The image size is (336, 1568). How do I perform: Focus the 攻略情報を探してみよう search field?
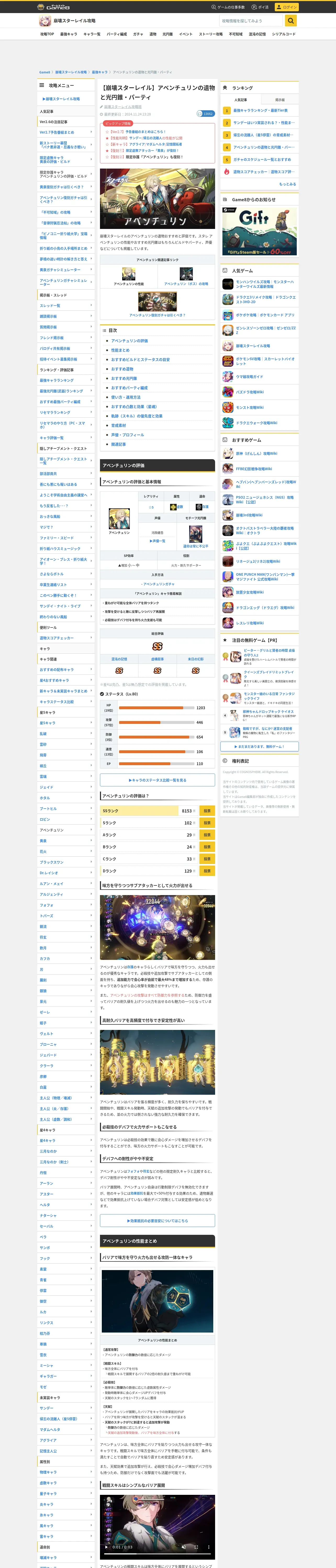[251, 21]
